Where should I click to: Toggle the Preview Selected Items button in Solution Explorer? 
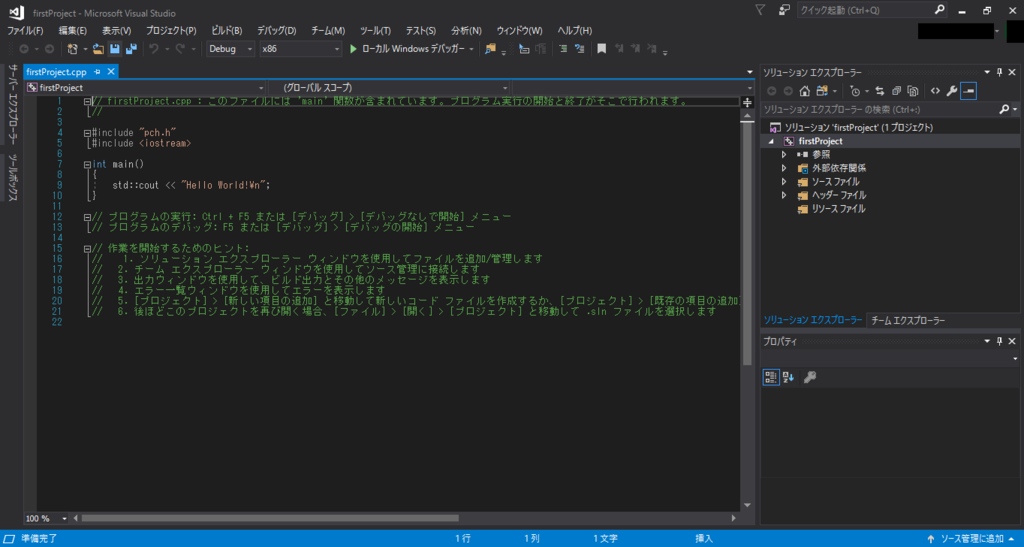coord(968,91)
